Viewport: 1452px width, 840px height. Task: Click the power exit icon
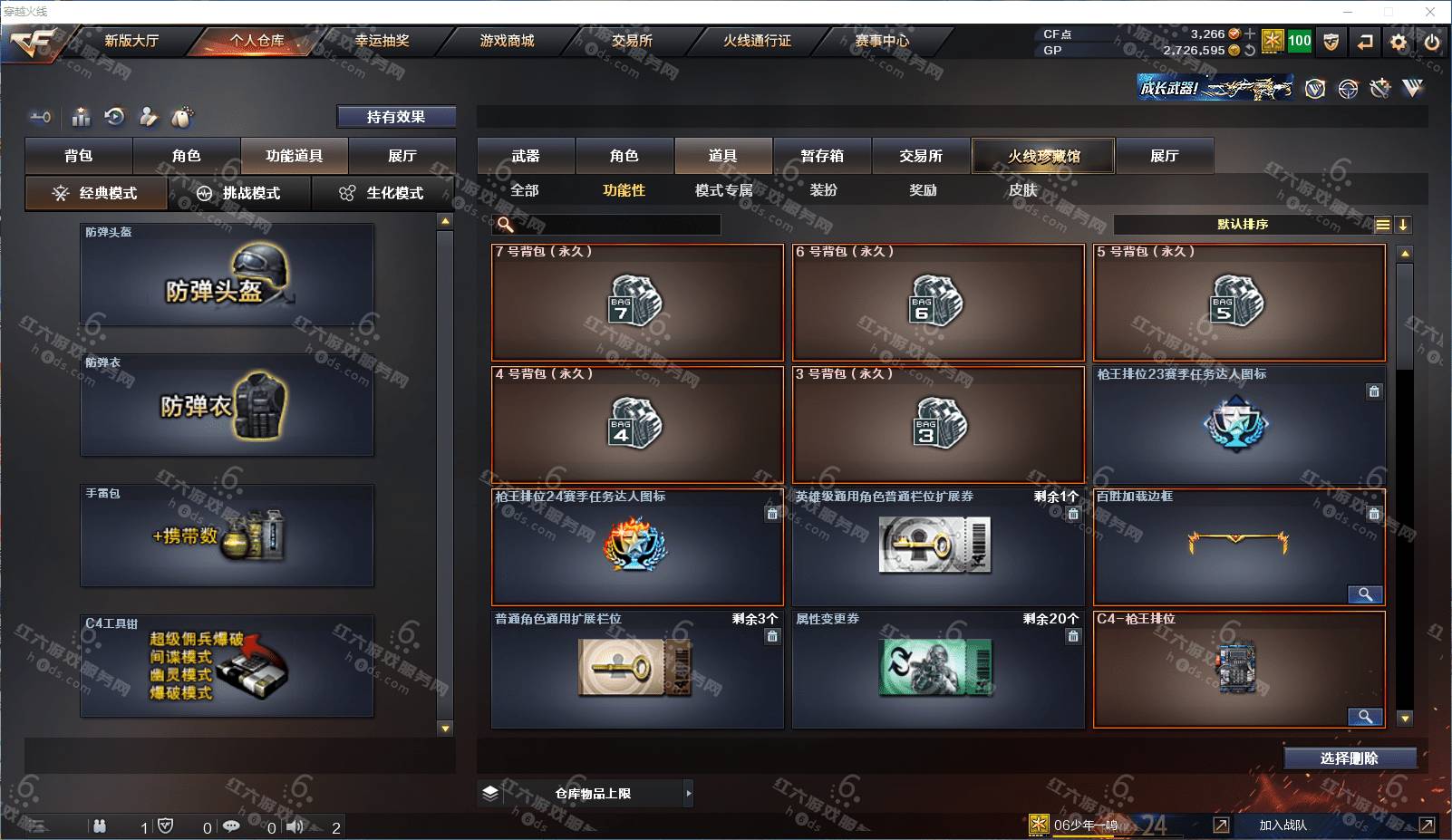(1432, 42)
